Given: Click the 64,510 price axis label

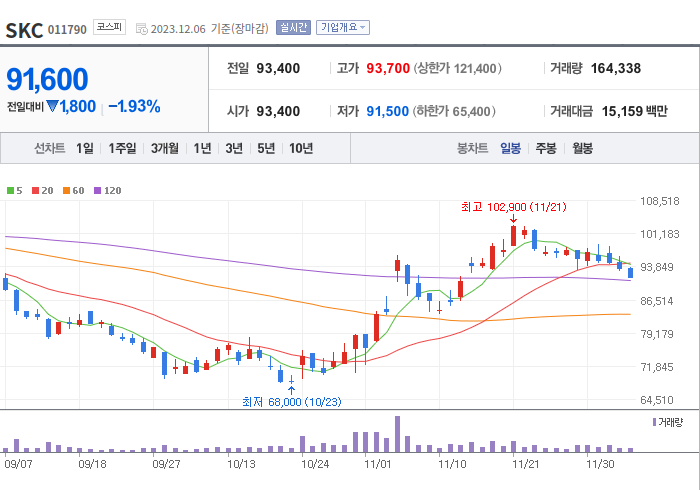Looking at the screenshot, I should click(657, 400).
